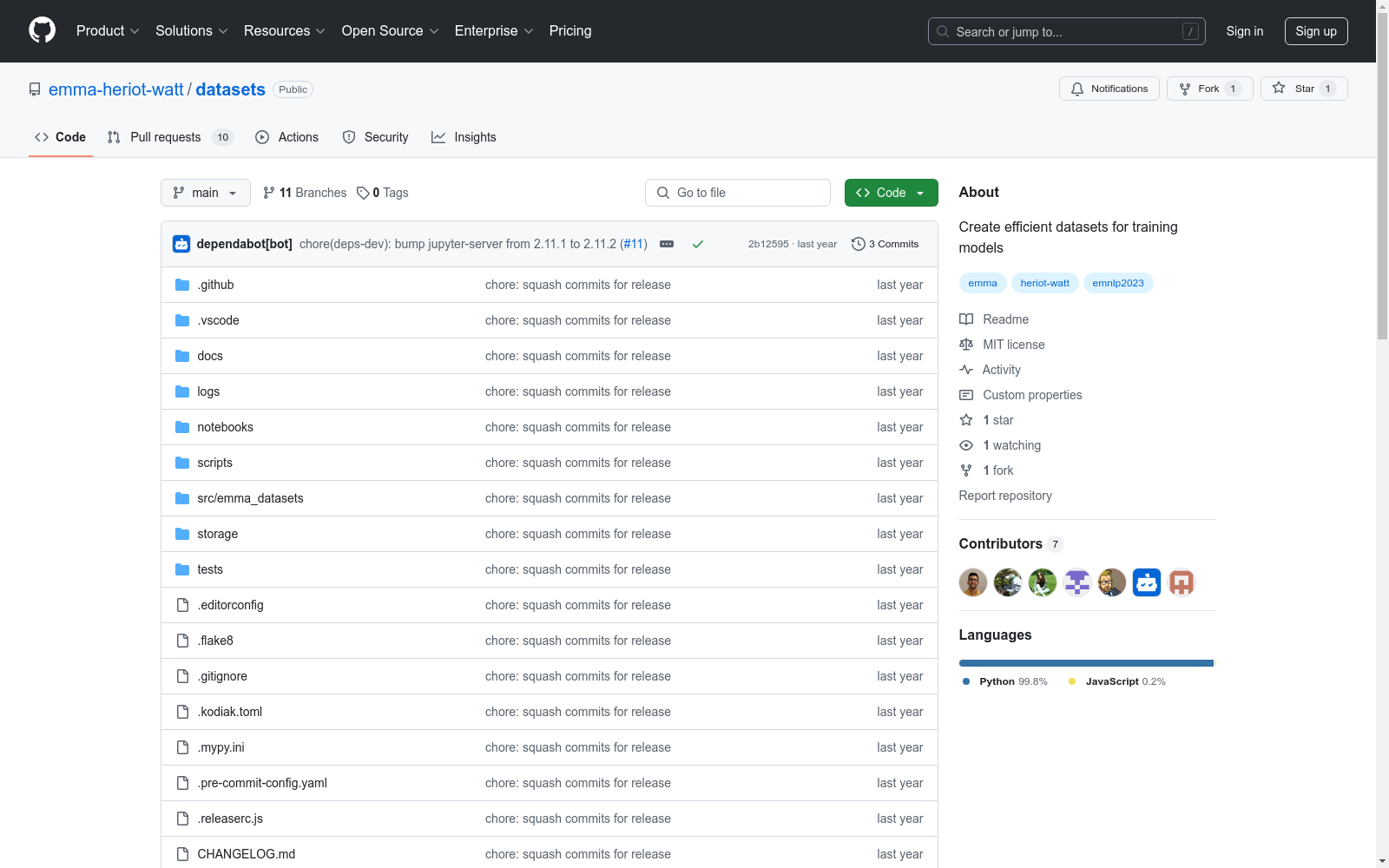
Task: Click the blue Python language bar segment
Action: (x=1086, y=663)
